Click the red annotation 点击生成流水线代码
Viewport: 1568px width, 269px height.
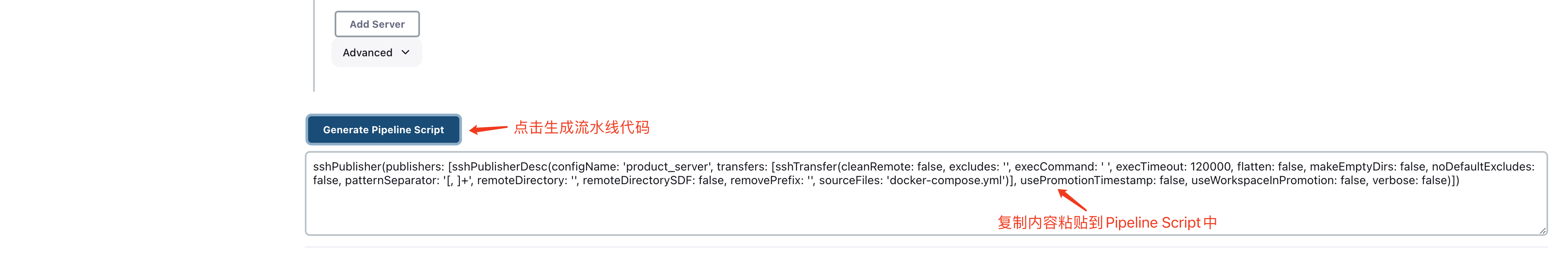583,127
